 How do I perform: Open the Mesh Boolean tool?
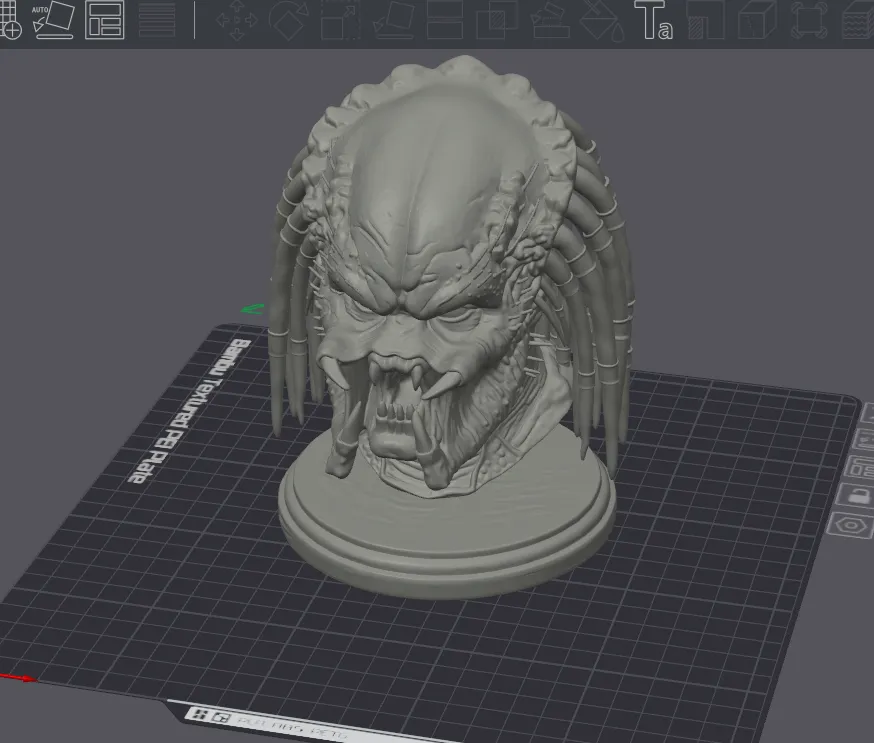[497, 20]
